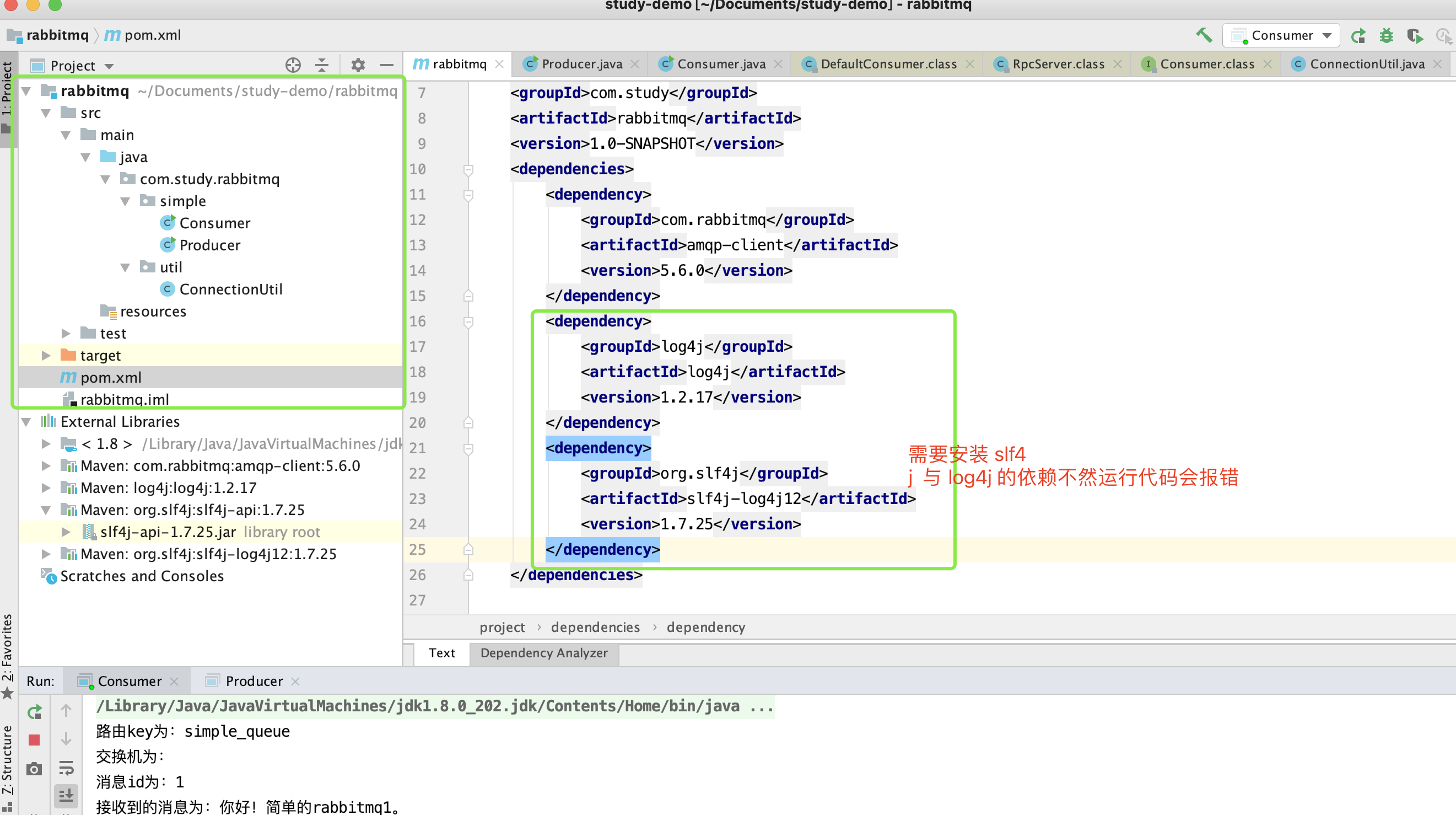1456x815 pixels.
Task: Collapse all tree nodes in the Project panel
Action: click(322, 65)
